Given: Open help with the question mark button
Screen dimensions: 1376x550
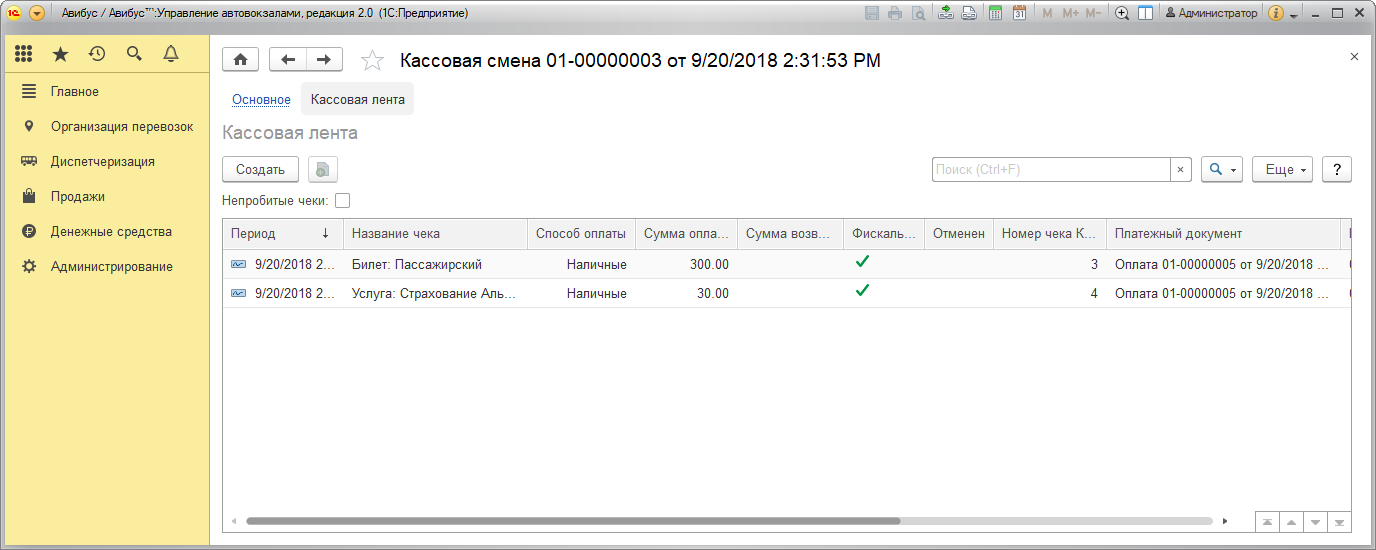Looking at the screenshot, I should 1337,170.
